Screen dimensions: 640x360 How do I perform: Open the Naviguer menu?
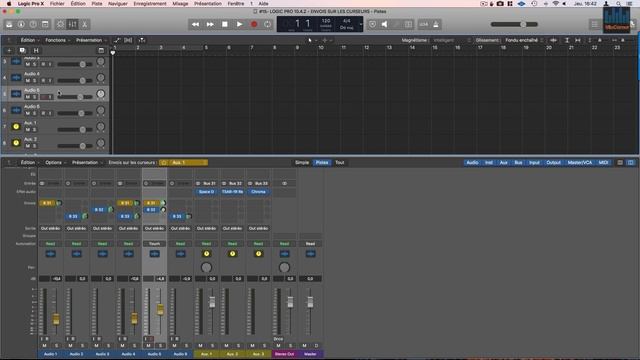(x=118, y=3)
